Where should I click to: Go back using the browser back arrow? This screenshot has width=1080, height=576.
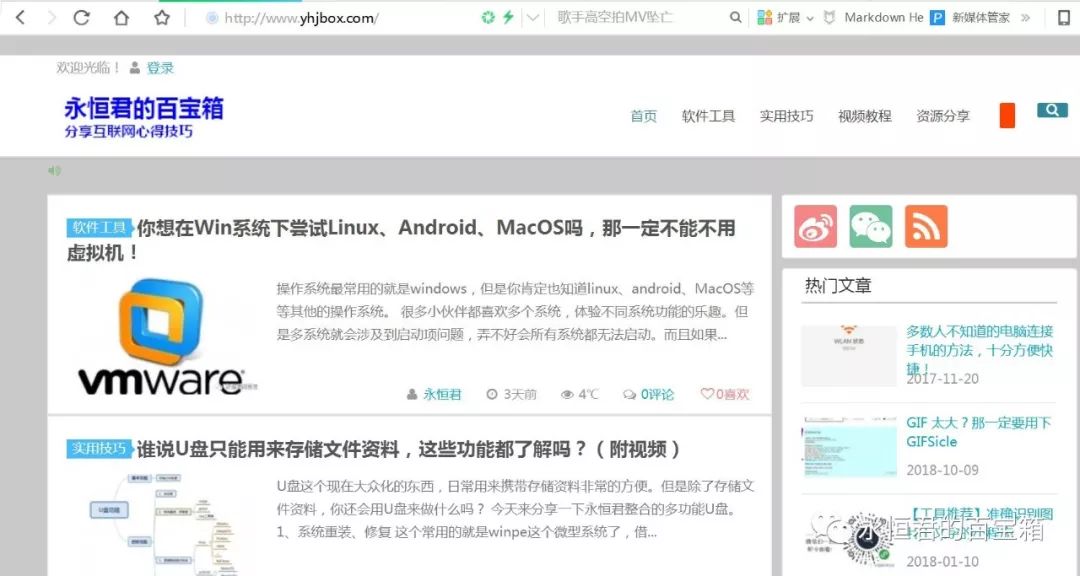pyautogui.click(x=20, y=18)
